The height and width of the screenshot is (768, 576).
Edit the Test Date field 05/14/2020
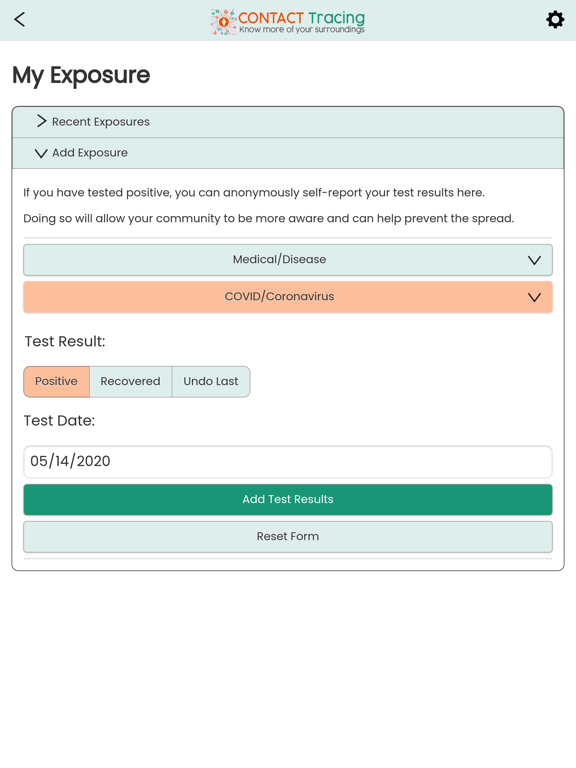tap(288, 461)
